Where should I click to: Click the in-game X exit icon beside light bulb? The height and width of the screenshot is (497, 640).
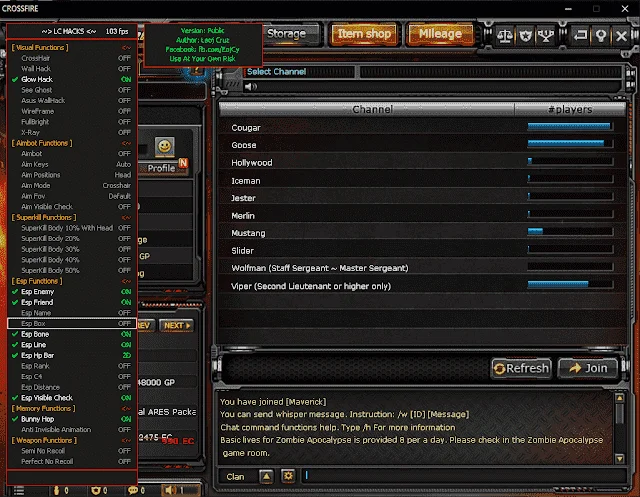(x=621, y=36)
